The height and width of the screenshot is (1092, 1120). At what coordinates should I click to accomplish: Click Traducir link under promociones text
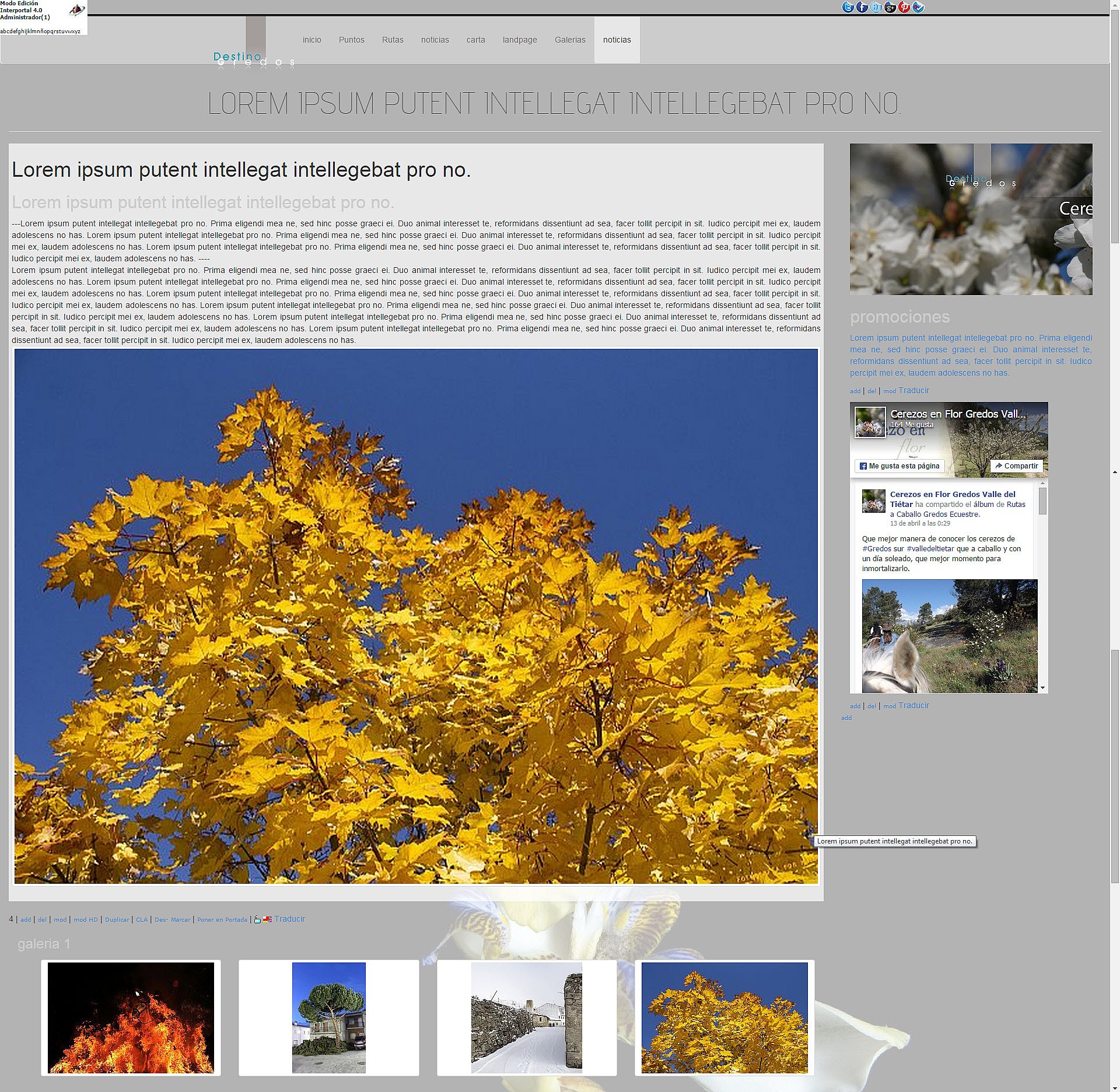point(914,390)
